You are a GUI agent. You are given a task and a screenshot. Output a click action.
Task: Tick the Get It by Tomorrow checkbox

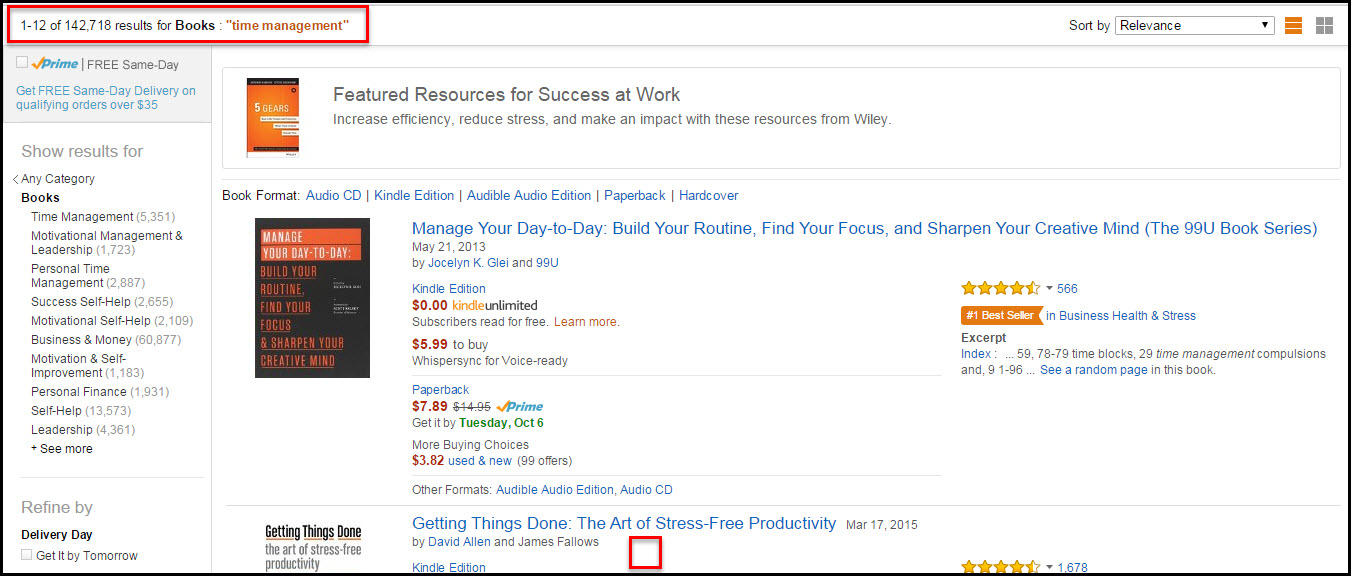click(27, 555)
